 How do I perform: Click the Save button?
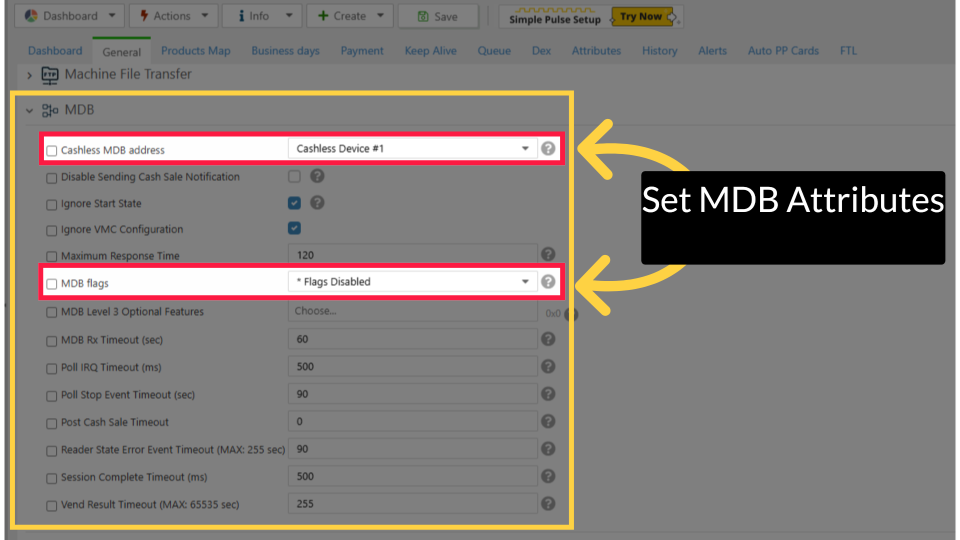pos(437,16)
